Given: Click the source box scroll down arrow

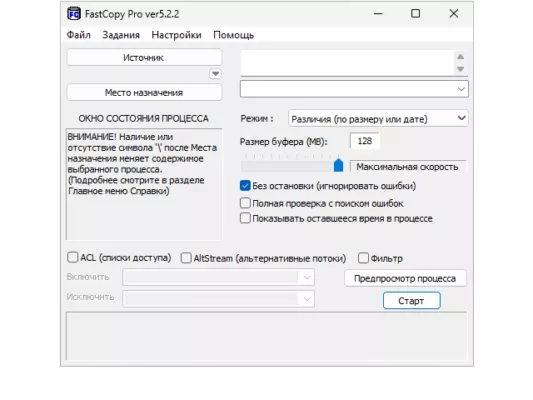Looking at the screenshot, I should 461,69.
